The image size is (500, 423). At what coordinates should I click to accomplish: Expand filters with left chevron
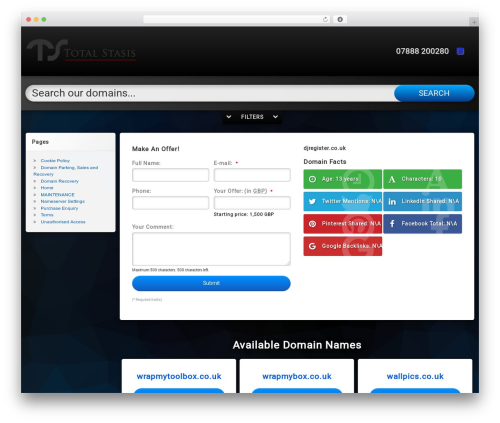[x=229, y=117]
